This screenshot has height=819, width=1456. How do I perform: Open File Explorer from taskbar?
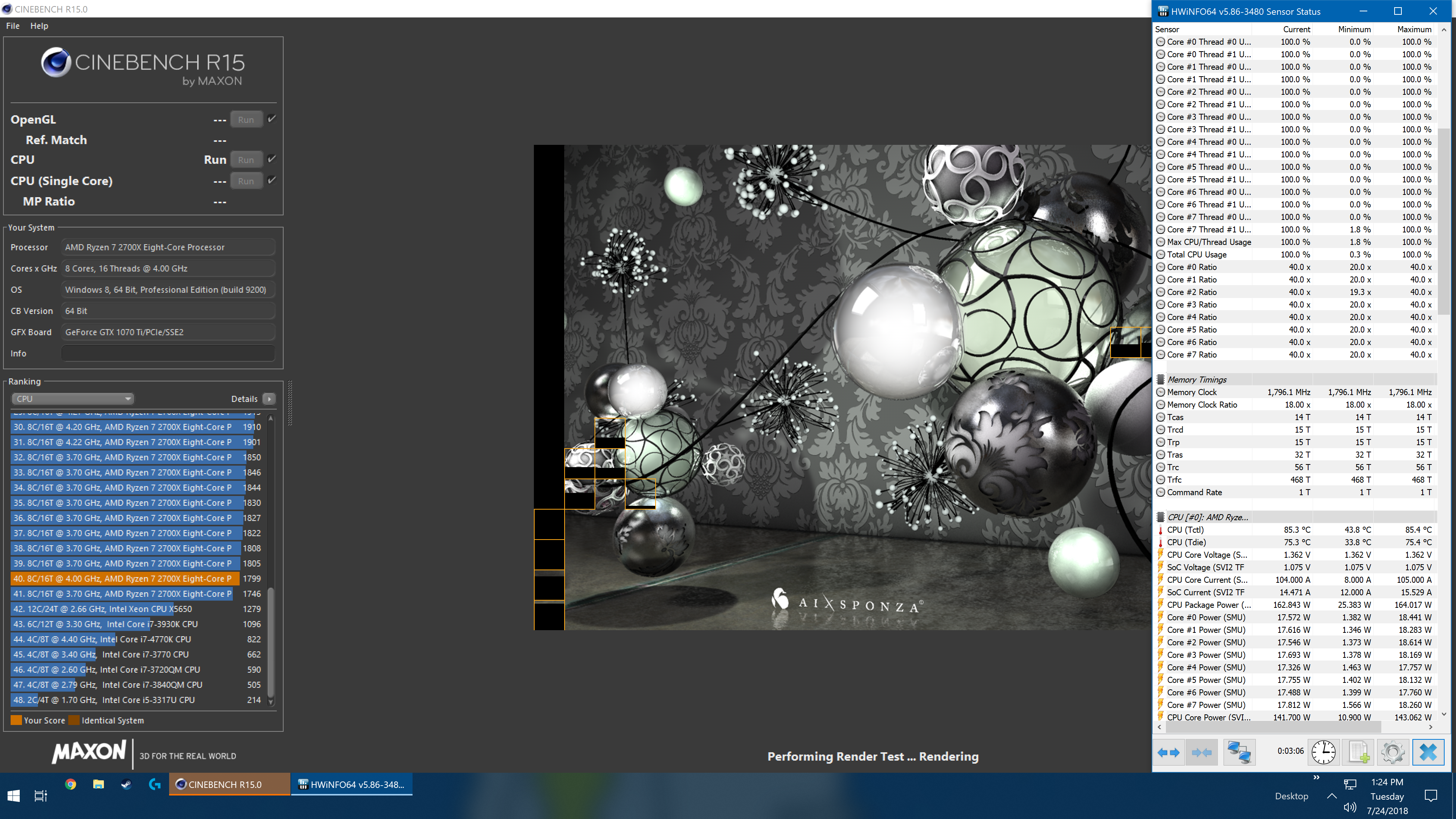coord(98,784)
